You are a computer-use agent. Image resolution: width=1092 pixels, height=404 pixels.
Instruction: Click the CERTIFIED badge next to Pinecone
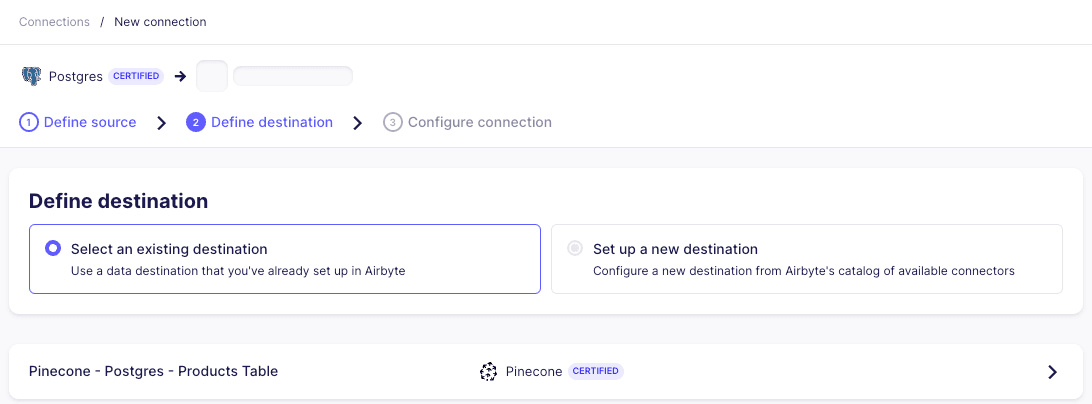596,371
